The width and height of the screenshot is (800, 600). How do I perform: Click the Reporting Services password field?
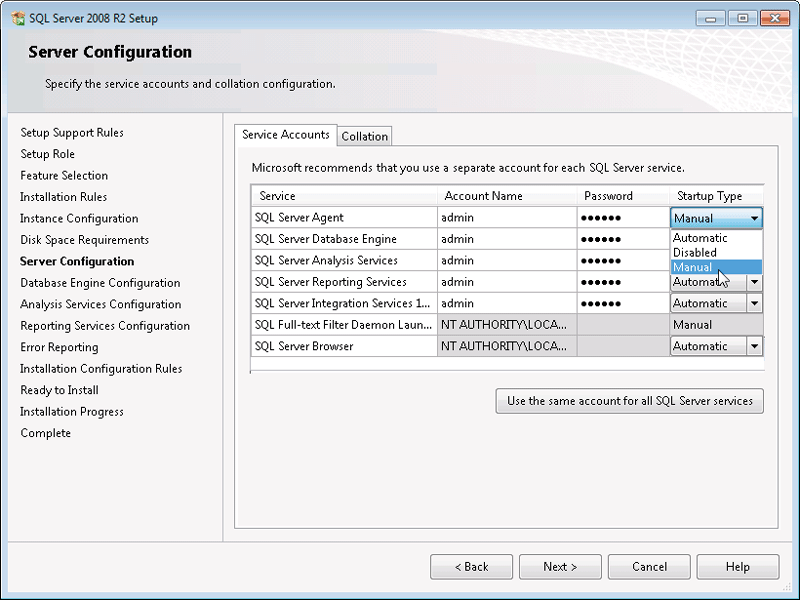621,283
